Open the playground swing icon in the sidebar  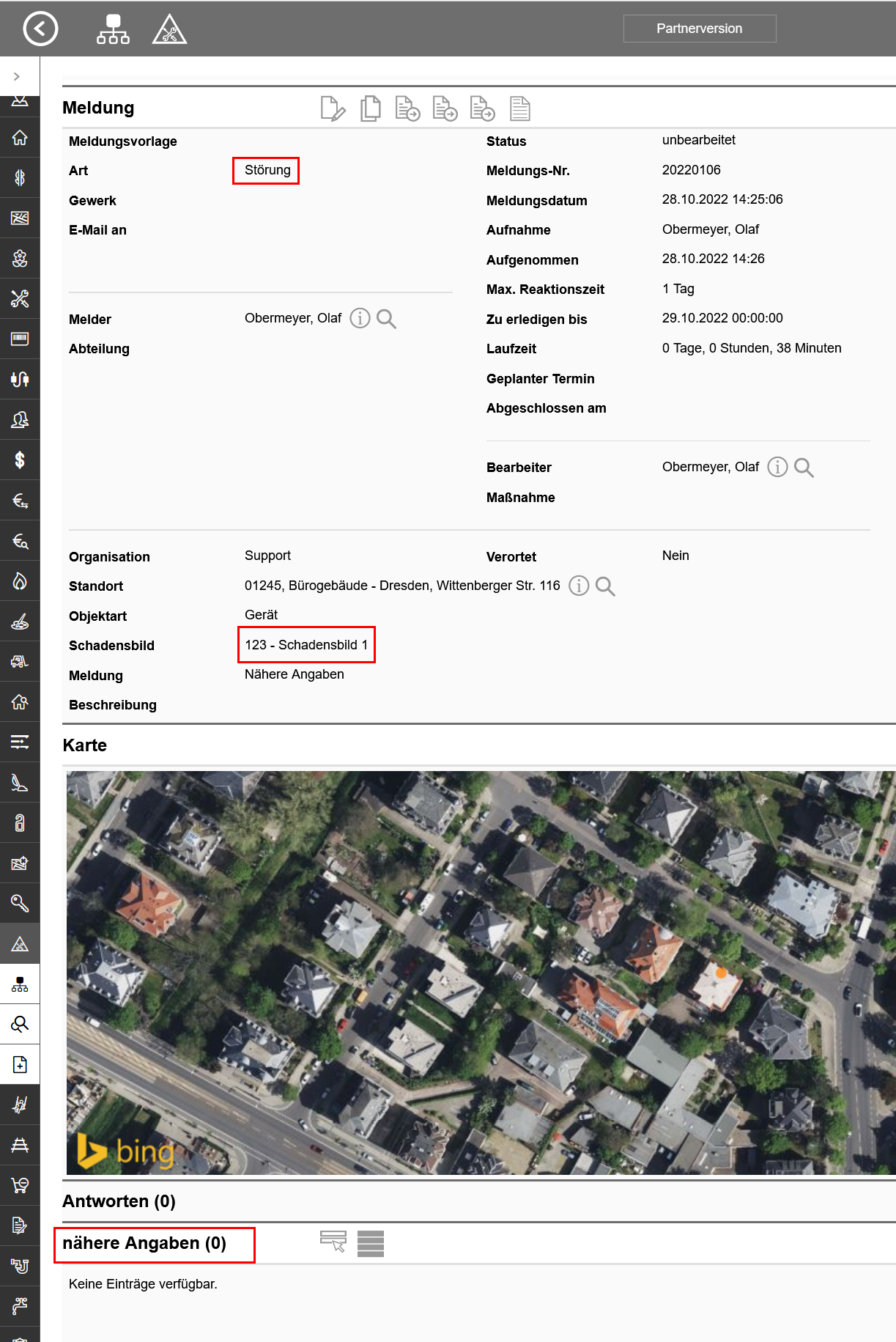20,1105
